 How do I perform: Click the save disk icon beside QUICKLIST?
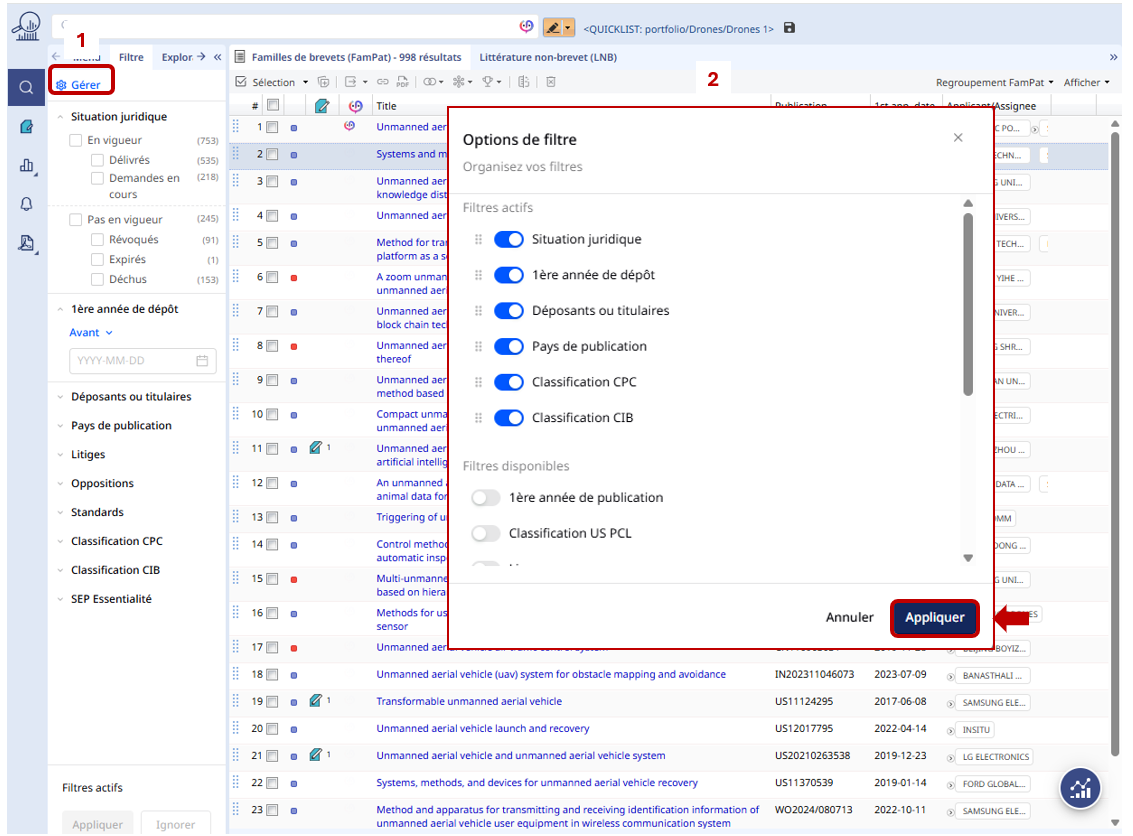pyautogui.click(x=789, y=28)
